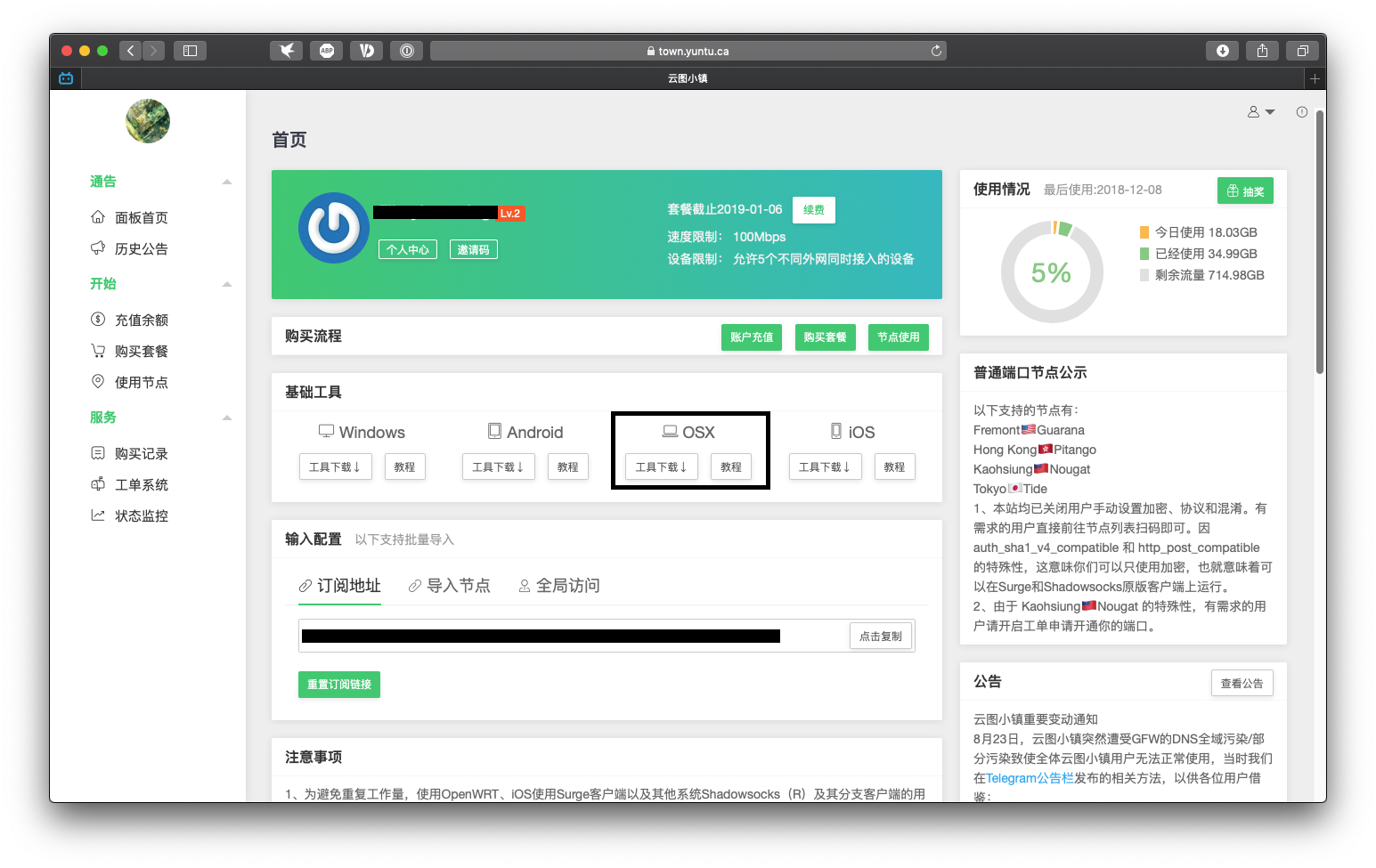Open new tab with plus icon
1376x868 pixels.
(1315, 78)
